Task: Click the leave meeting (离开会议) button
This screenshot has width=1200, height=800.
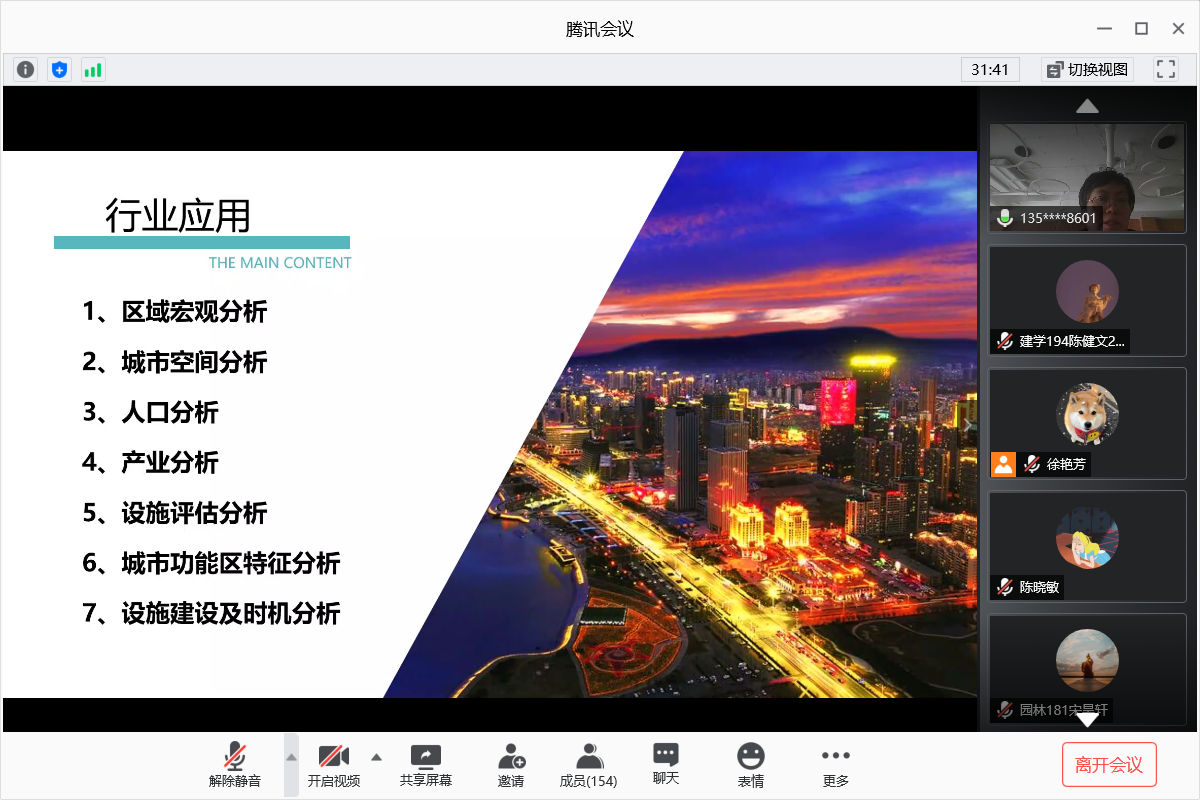Action: 1109,765
